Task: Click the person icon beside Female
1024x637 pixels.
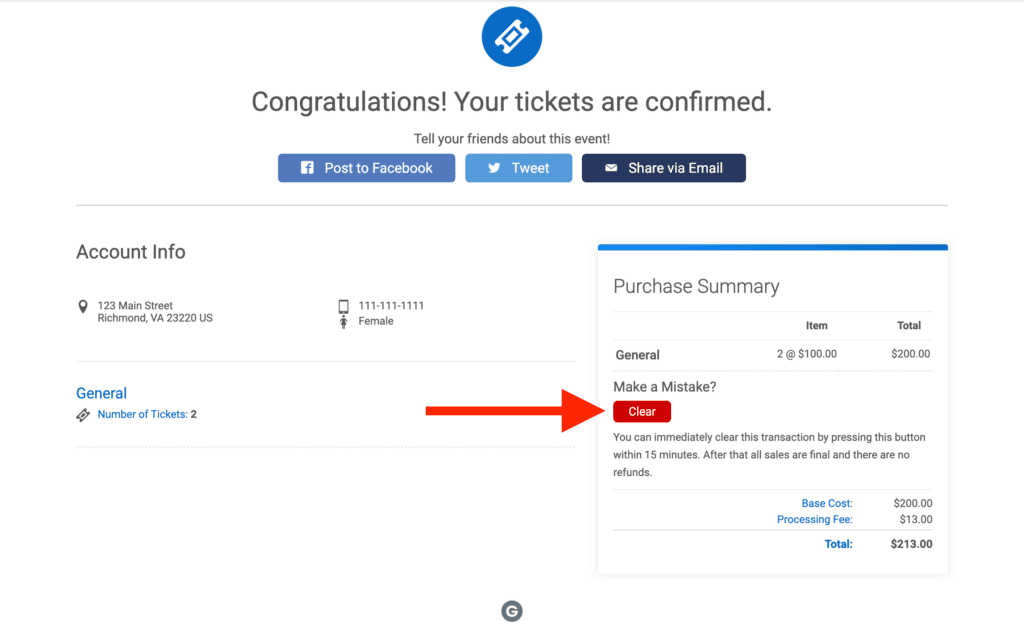Action: (345, 321)
